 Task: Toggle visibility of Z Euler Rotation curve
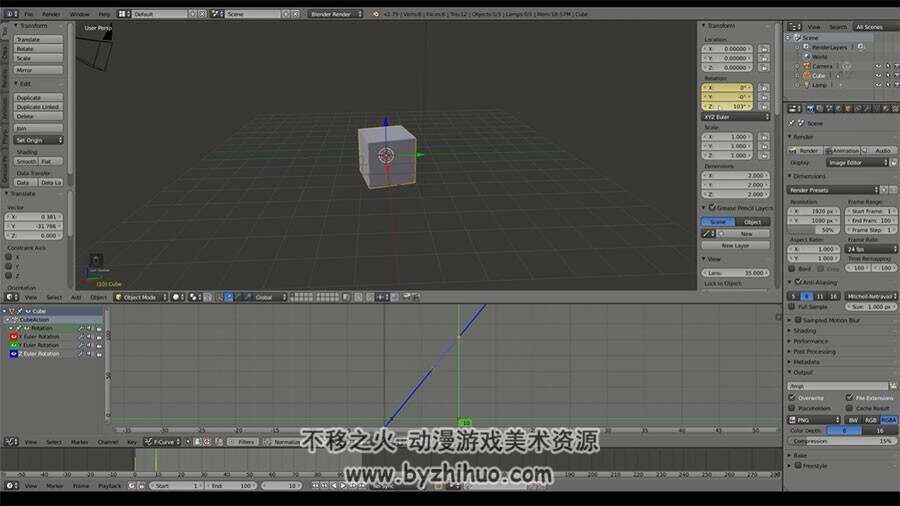14,354
